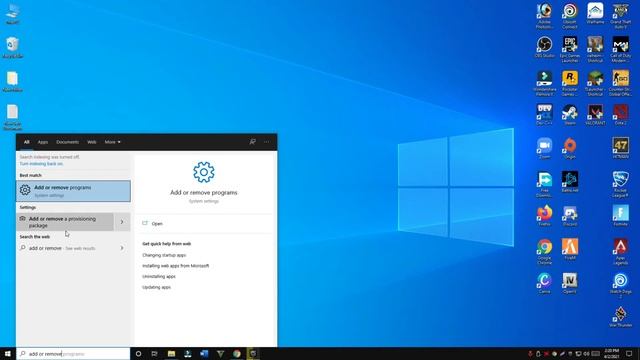This screenshot has width=640, height=360.
Task: Select the Ubisoft Connect desktop icon
Action: point(570,16)
